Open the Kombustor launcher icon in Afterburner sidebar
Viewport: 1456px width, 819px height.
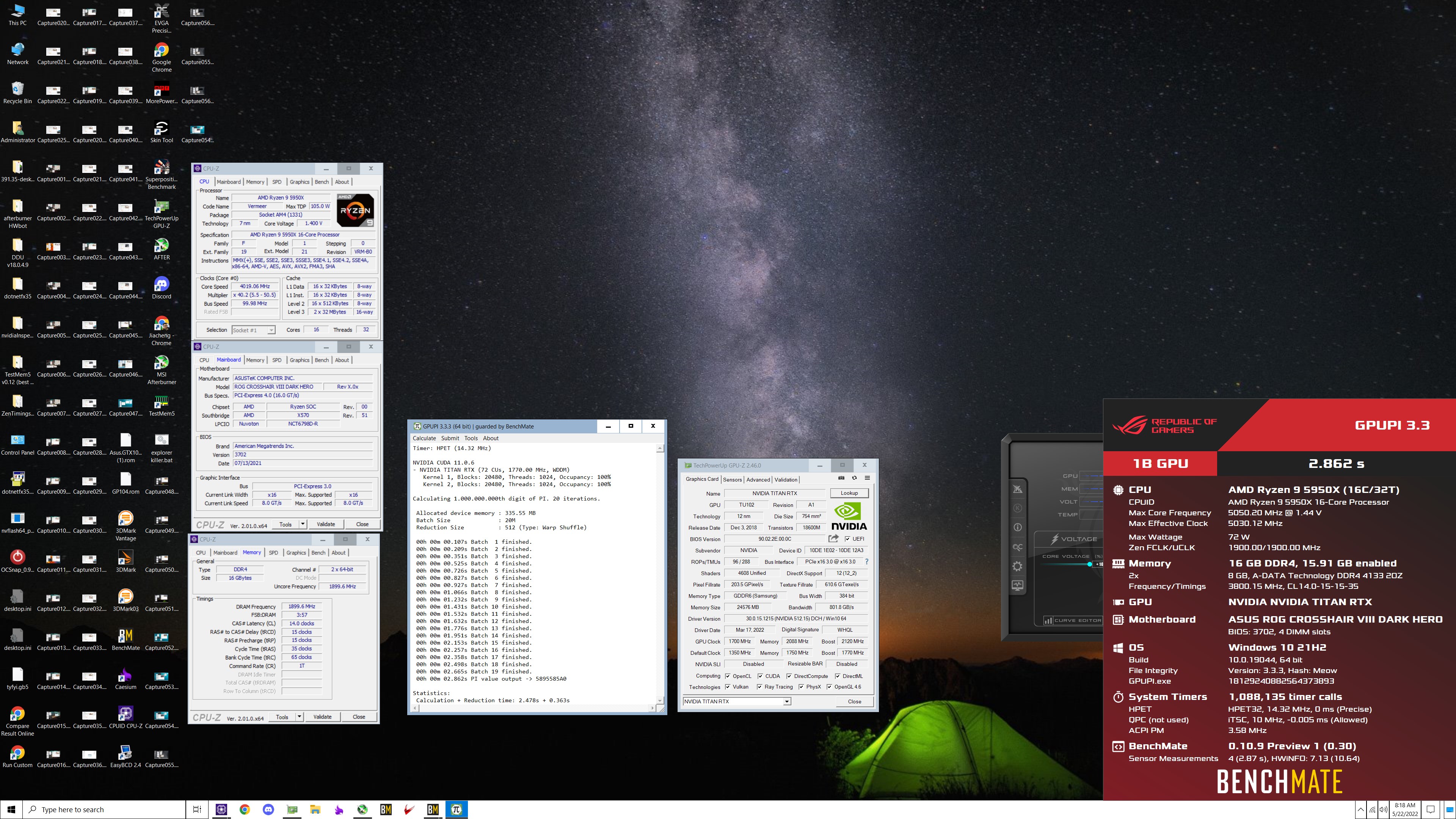pos(1017,489)
